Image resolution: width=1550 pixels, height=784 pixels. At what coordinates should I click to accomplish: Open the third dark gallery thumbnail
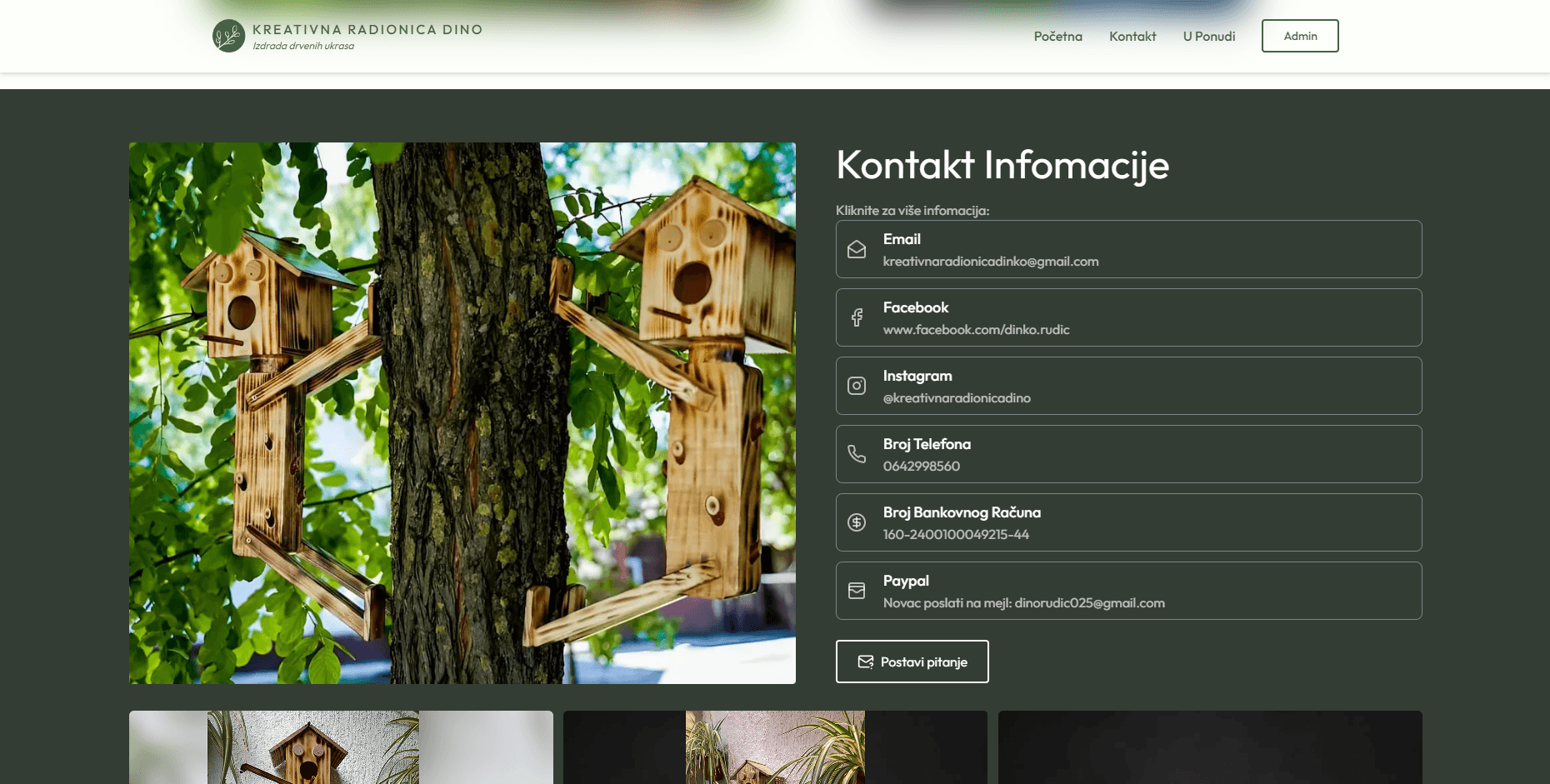point(1210,747)
